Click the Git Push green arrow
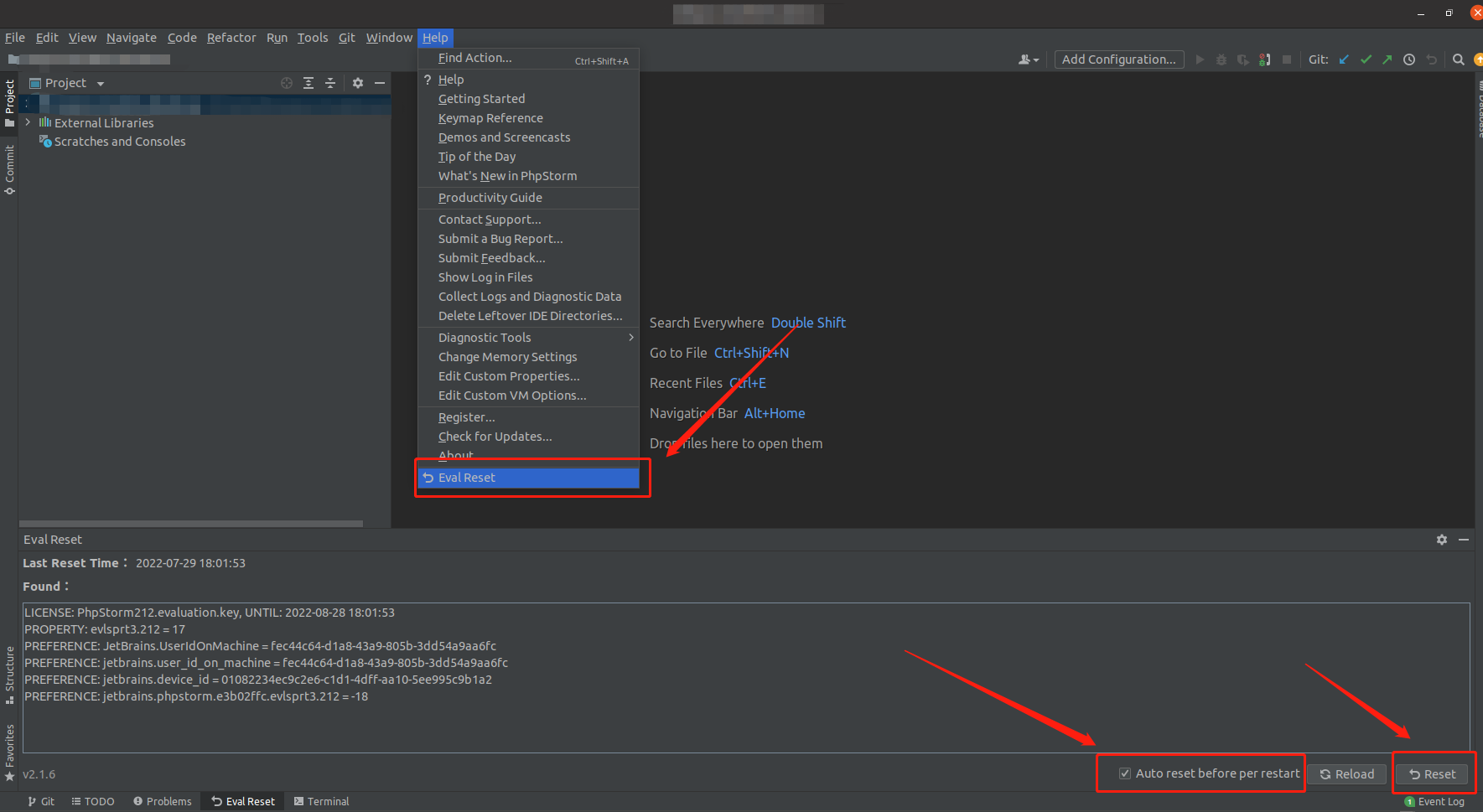This screenshot has width=1483, height=812. click(1387, 59)
